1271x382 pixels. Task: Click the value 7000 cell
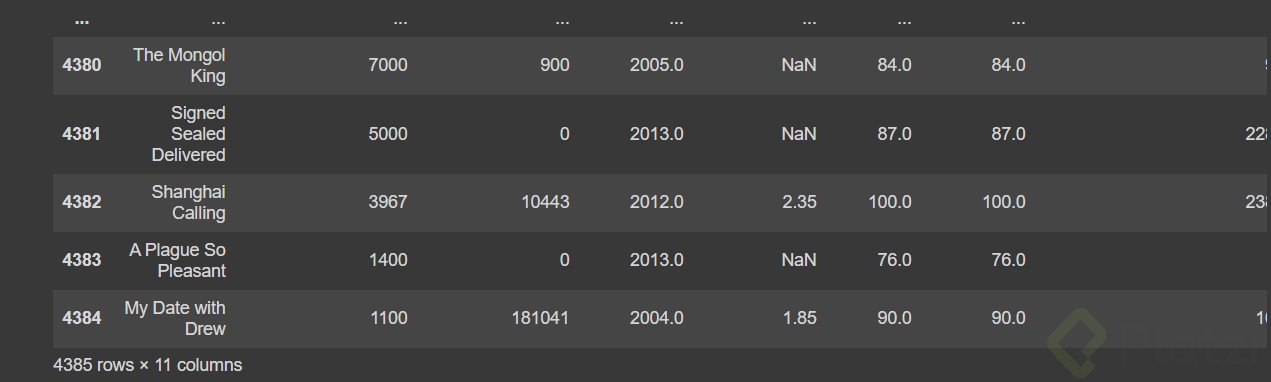click(x=388, y=65)
